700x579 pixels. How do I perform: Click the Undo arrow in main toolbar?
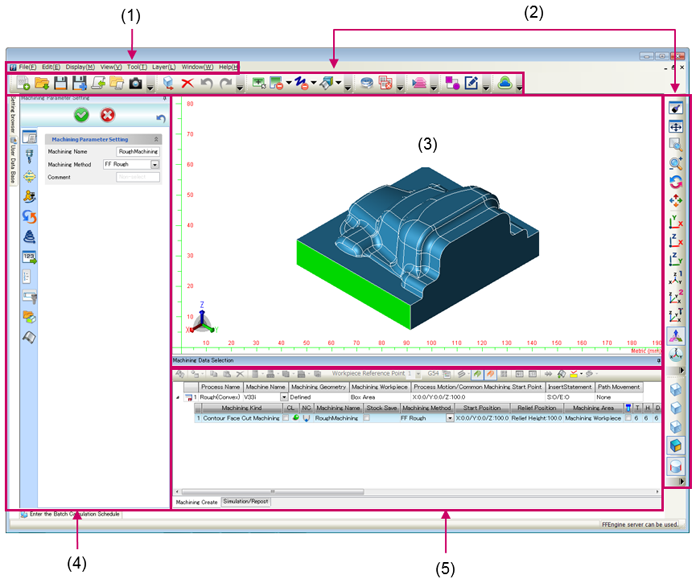206,83
